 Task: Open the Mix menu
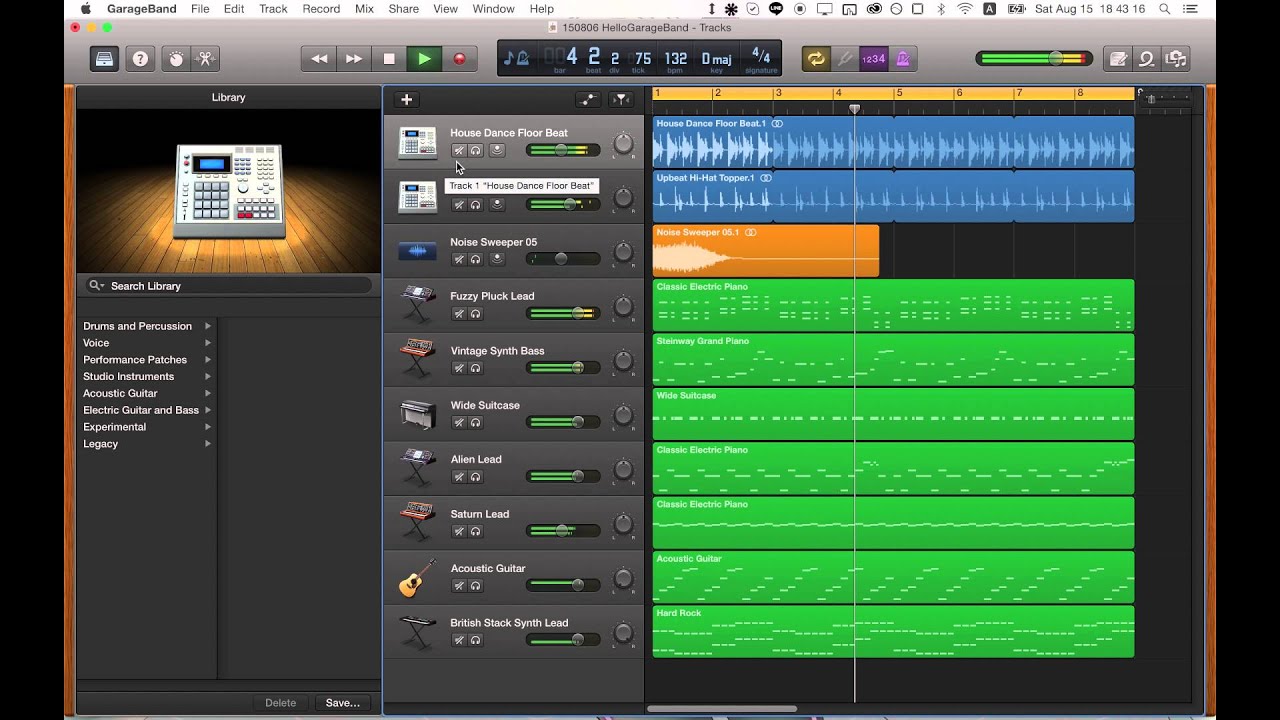pos(364,9)
